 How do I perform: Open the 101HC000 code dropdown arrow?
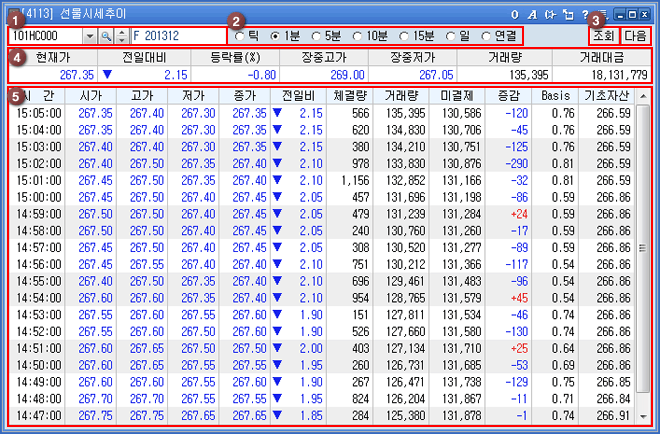89,35
